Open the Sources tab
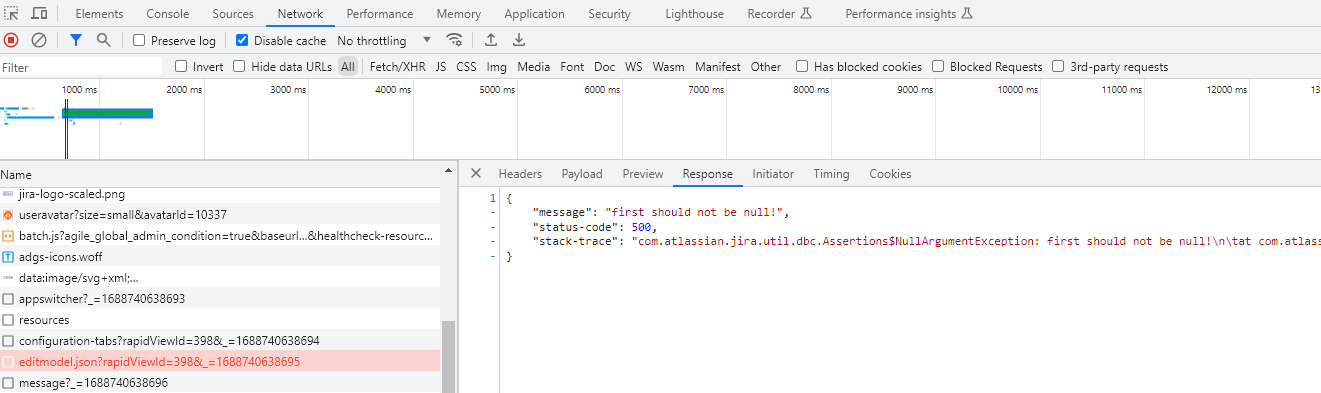The image size is (1321, 393). 233,14
